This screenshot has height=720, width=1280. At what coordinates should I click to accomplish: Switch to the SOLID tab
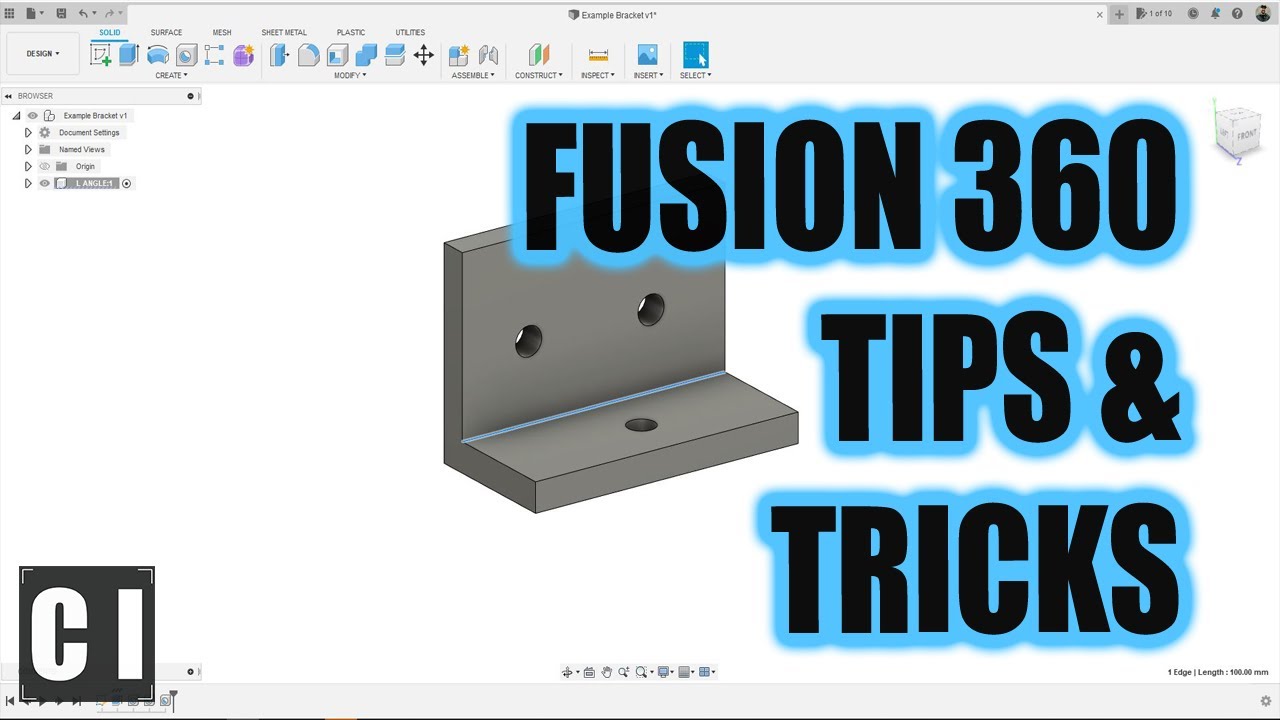pyautogui.click(x=110, y=33)
